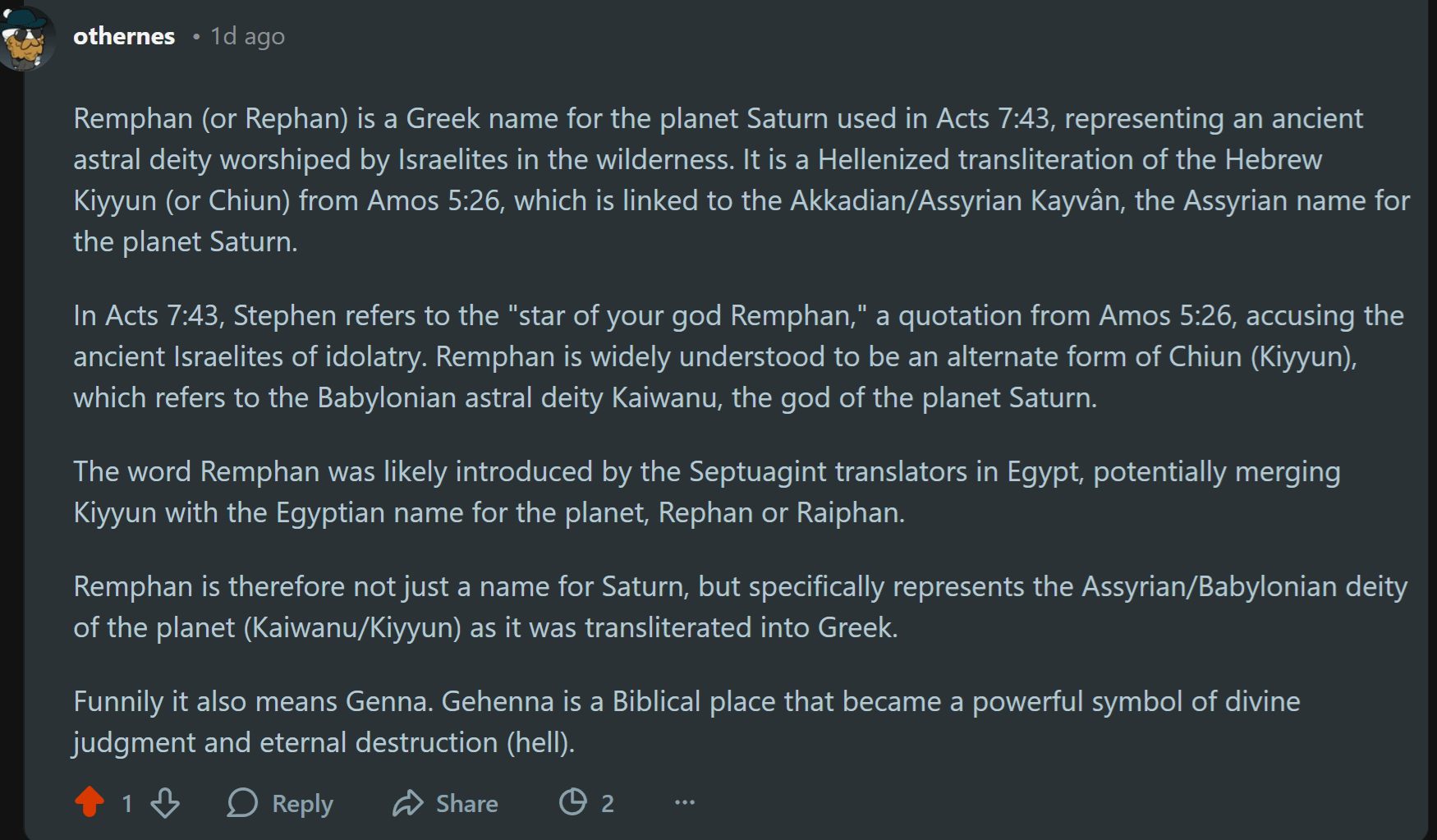
Task: Open the othernes username profile link
Action: pos(124,36)
